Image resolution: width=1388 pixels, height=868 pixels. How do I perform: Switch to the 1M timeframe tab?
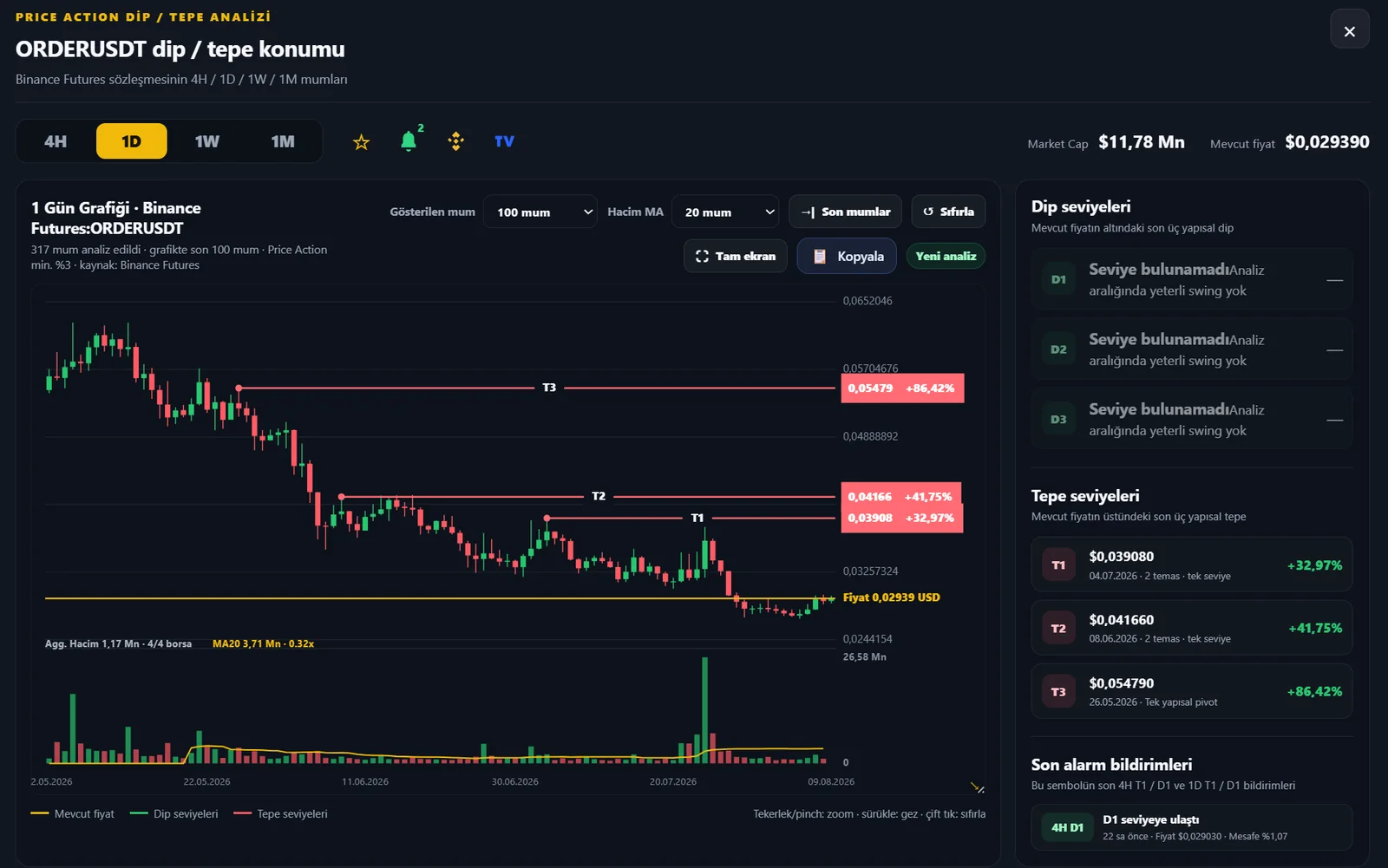coord(283,141)
